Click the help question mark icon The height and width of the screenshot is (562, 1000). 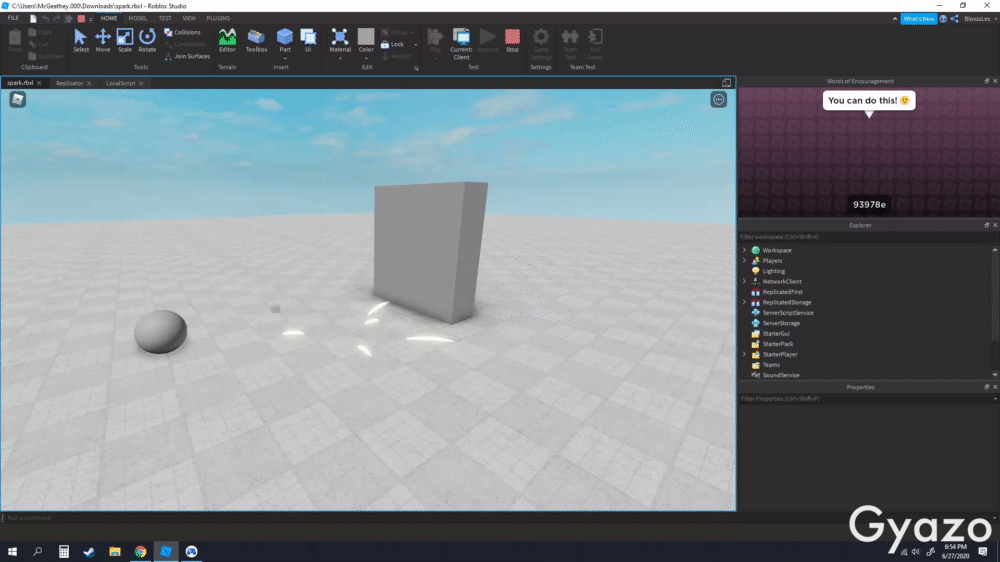pos(943,18)
